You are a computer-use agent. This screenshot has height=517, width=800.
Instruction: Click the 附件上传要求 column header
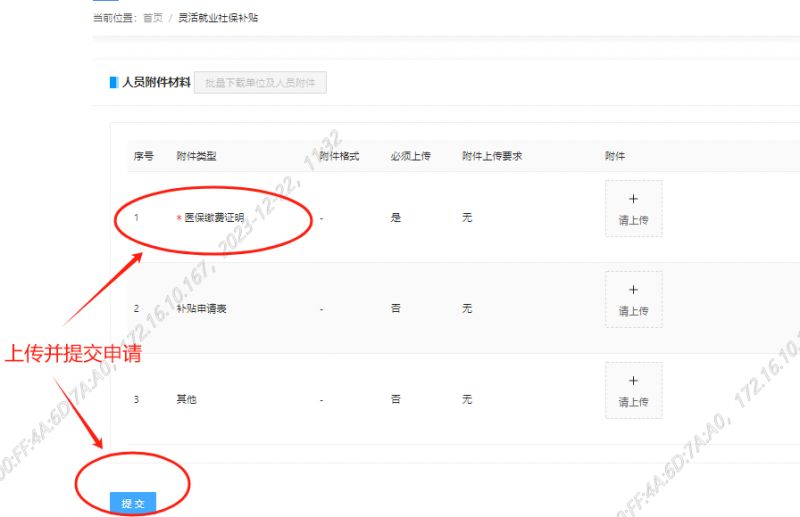[x=492, y=156]
